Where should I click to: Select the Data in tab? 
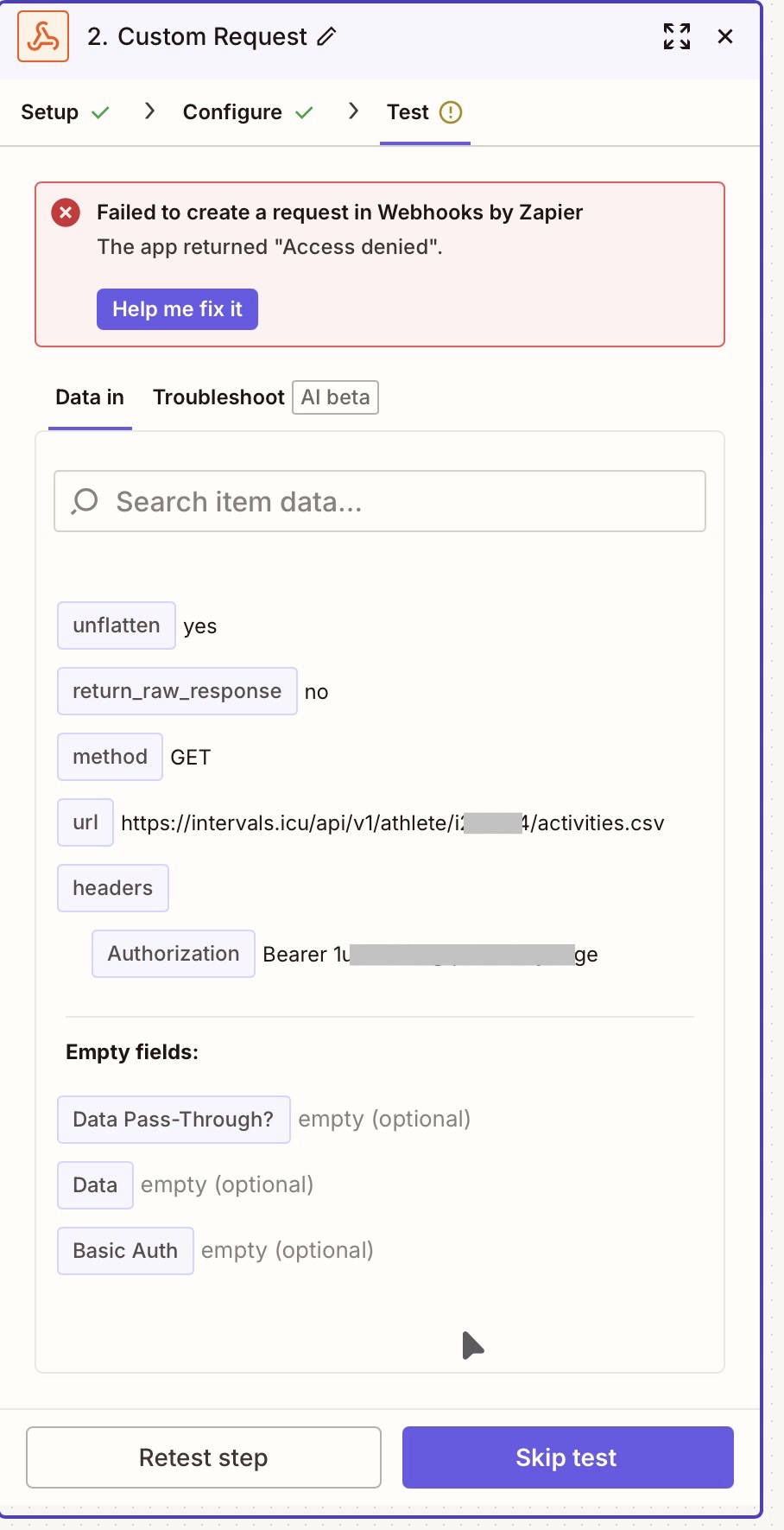pos(90,397)
